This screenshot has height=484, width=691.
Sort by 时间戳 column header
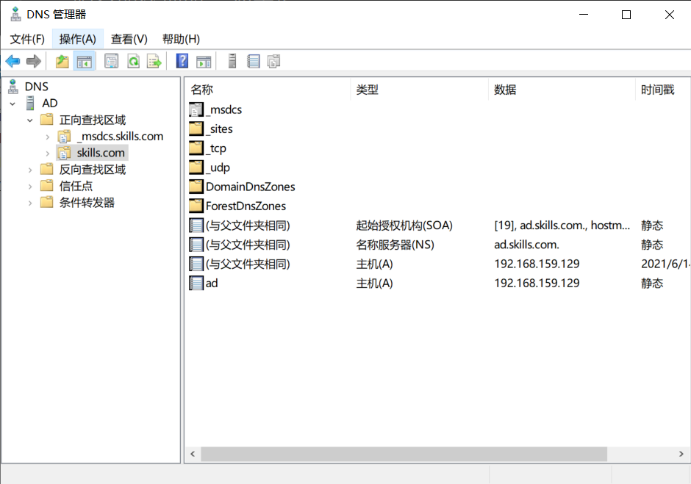pos(663,90)
